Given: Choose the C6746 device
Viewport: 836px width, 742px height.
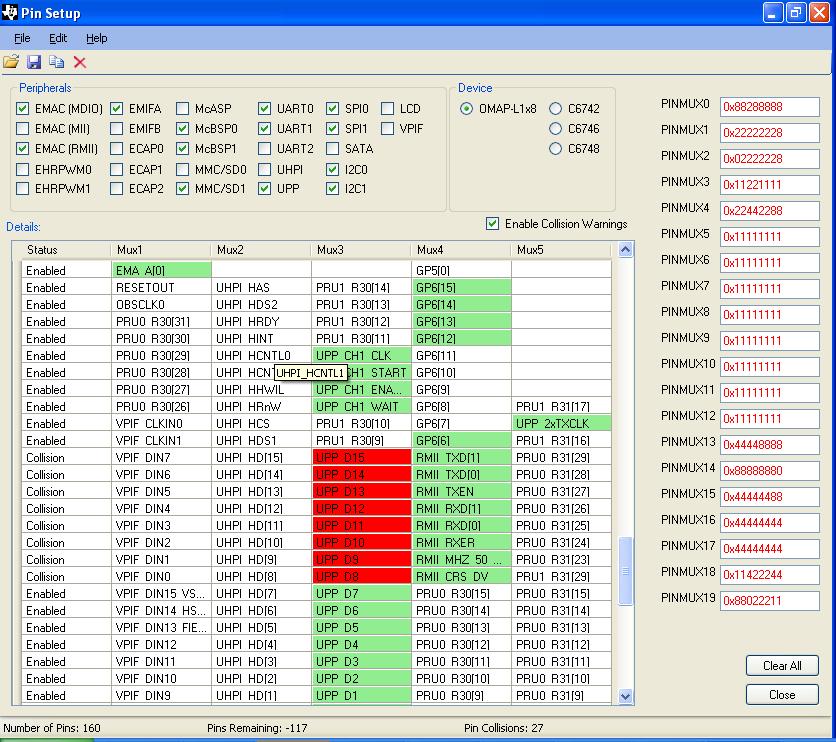Looking at the screenshot, I should [x=555, y=128].
